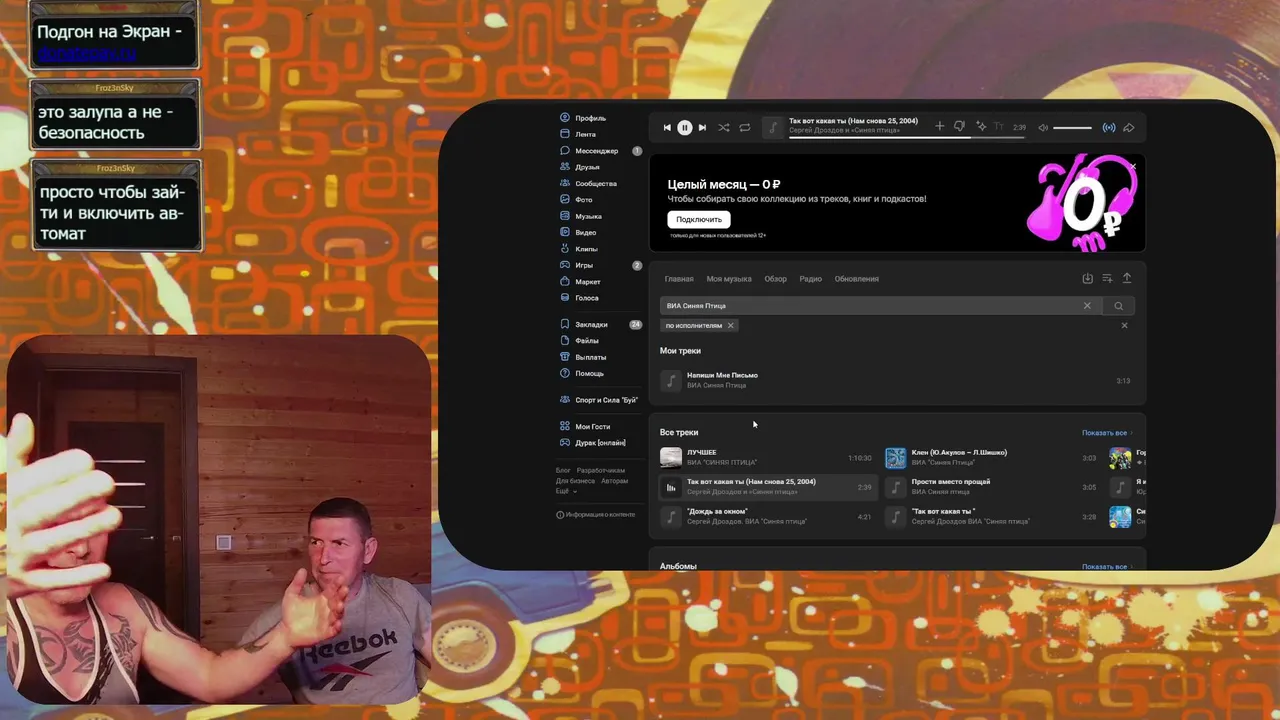Viewport: 1280px width, 720px height.
Task: Remove the по исполнителям filter chip
Action: pyautogui.click(x=730, y=325)
